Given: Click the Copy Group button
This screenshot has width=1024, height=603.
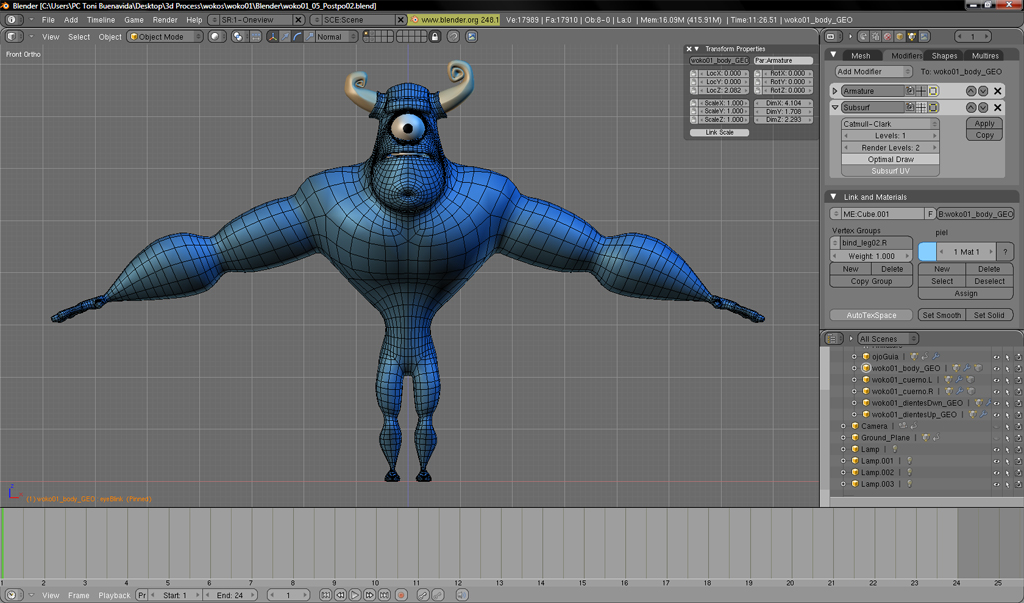Looking at the screenshot, I should 871,281.
